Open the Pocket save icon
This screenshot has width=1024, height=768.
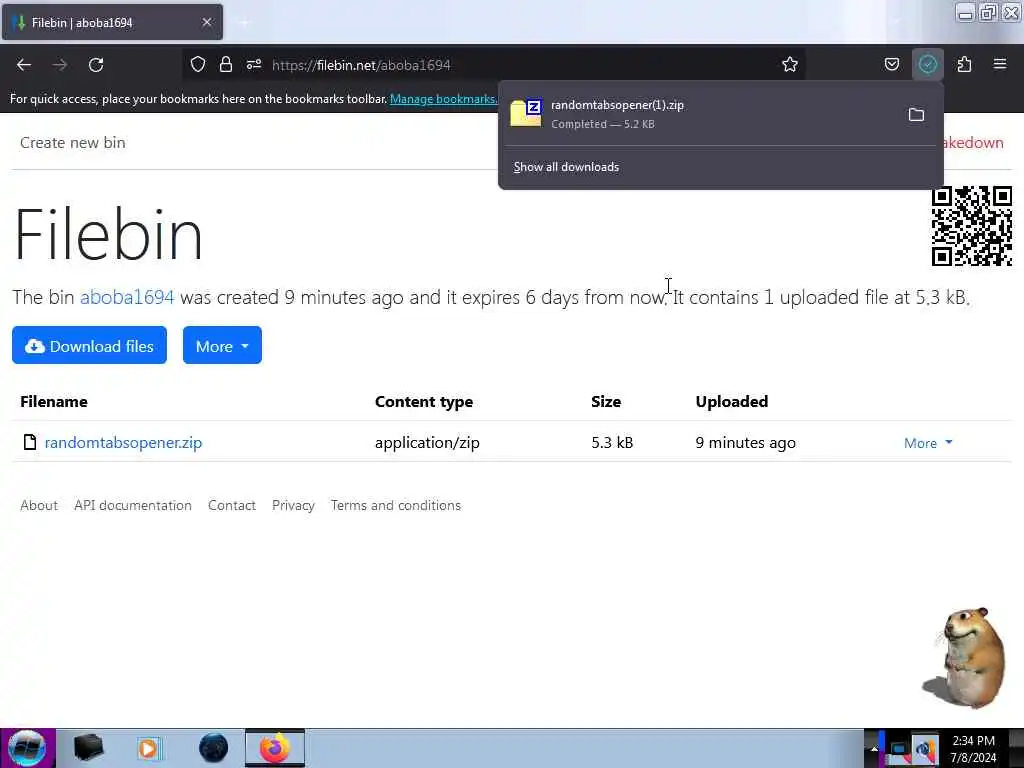pos(892,64)
